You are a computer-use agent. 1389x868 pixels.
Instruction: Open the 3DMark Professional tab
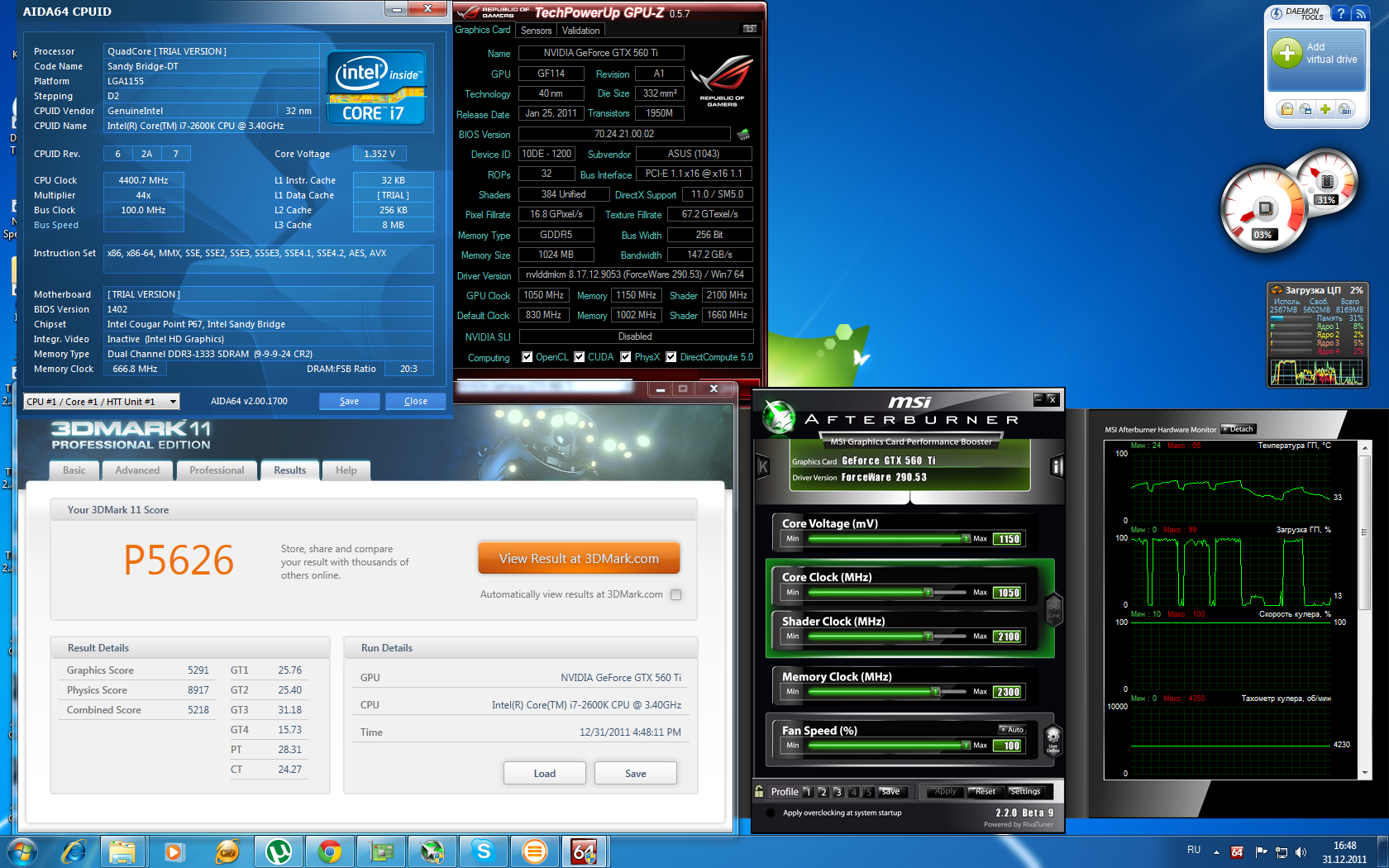(x=217, y=470)
